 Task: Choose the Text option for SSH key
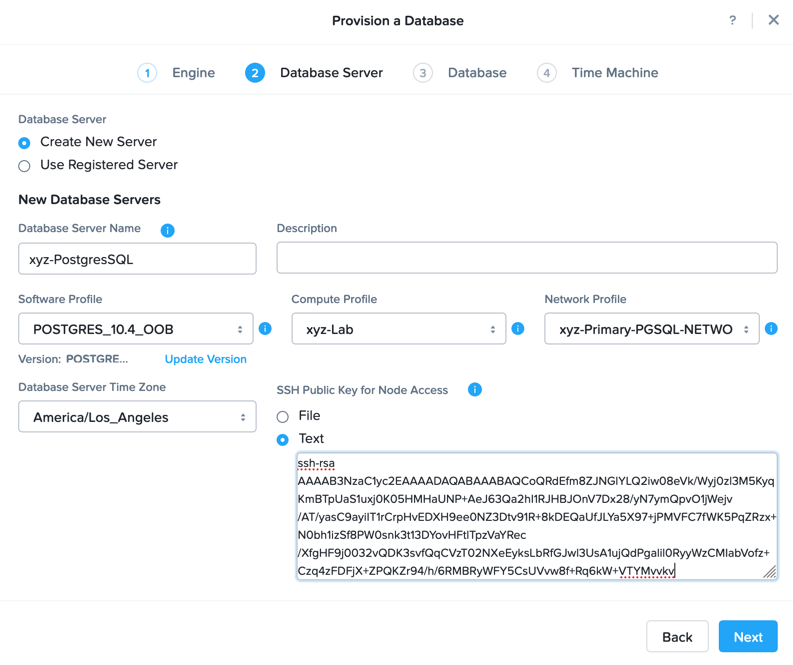click(283, 439)
